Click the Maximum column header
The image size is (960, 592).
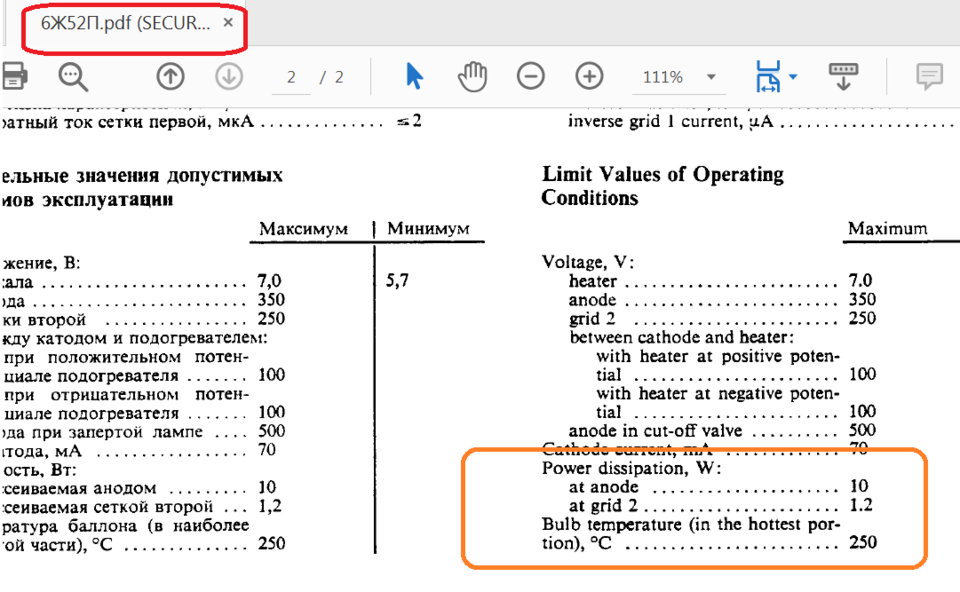coord(887,229)
